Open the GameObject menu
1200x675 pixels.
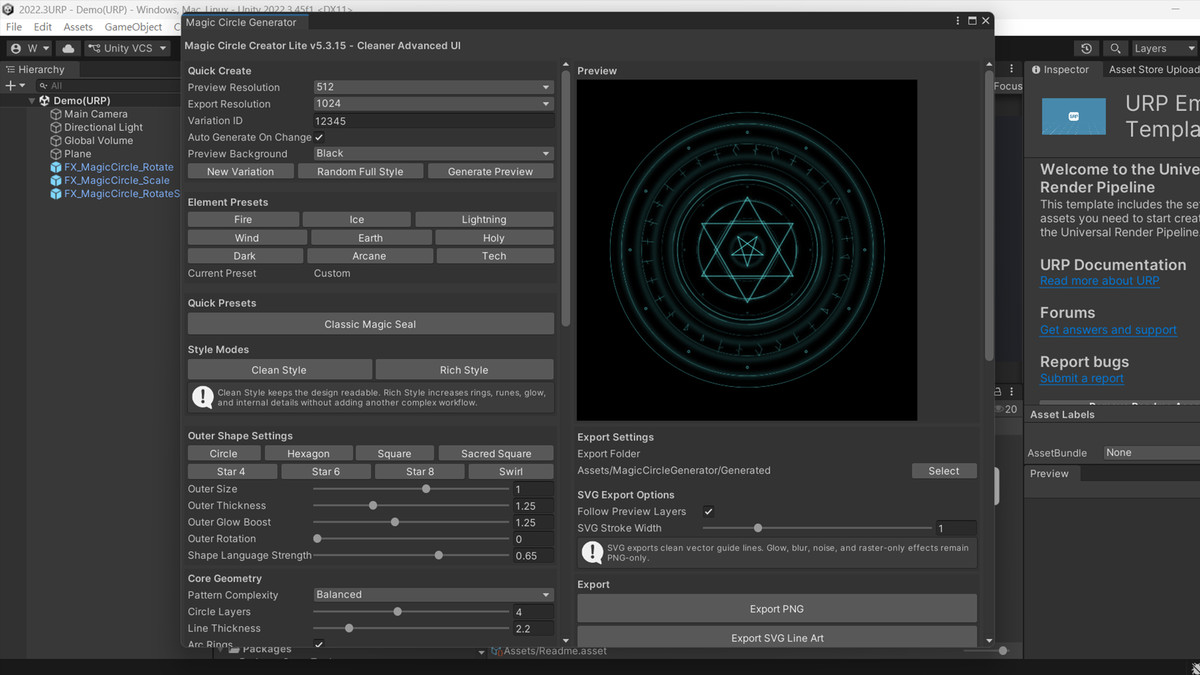click(133, 27)
